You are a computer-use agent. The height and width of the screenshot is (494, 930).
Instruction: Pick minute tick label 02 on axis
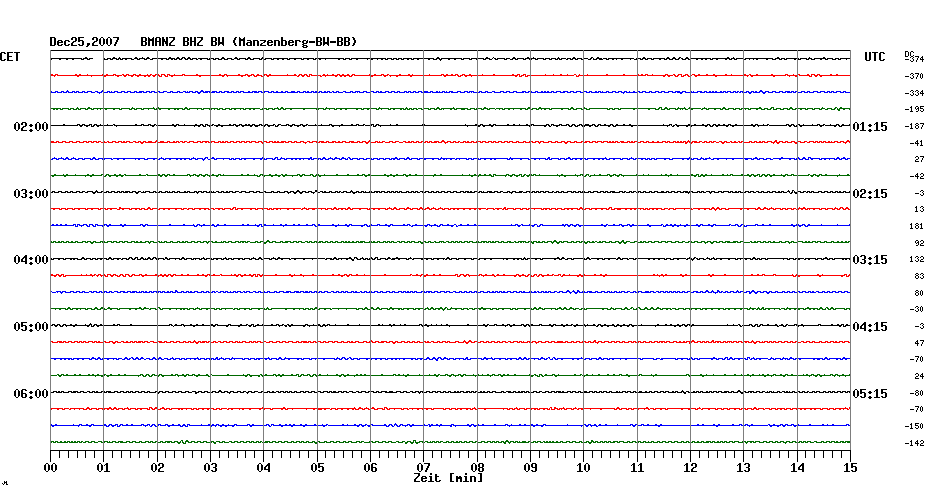(157, 468)
